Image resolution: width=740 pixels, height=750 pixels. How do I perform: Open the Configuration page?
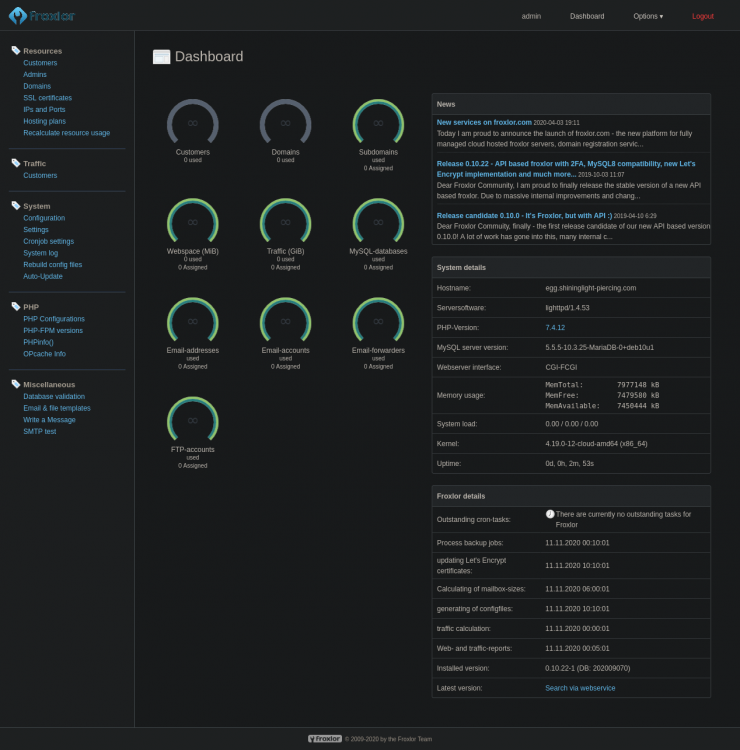coord(44,218)
